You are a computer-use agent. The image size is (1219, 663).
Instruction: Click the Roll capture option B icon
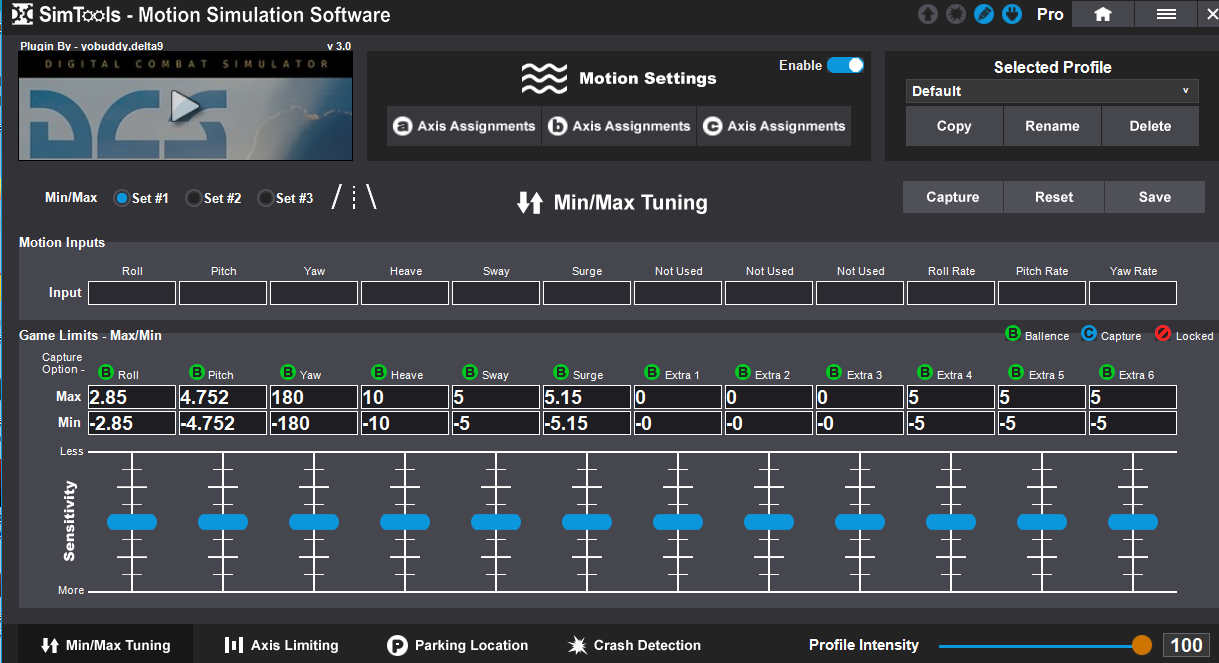click(106, 373)
